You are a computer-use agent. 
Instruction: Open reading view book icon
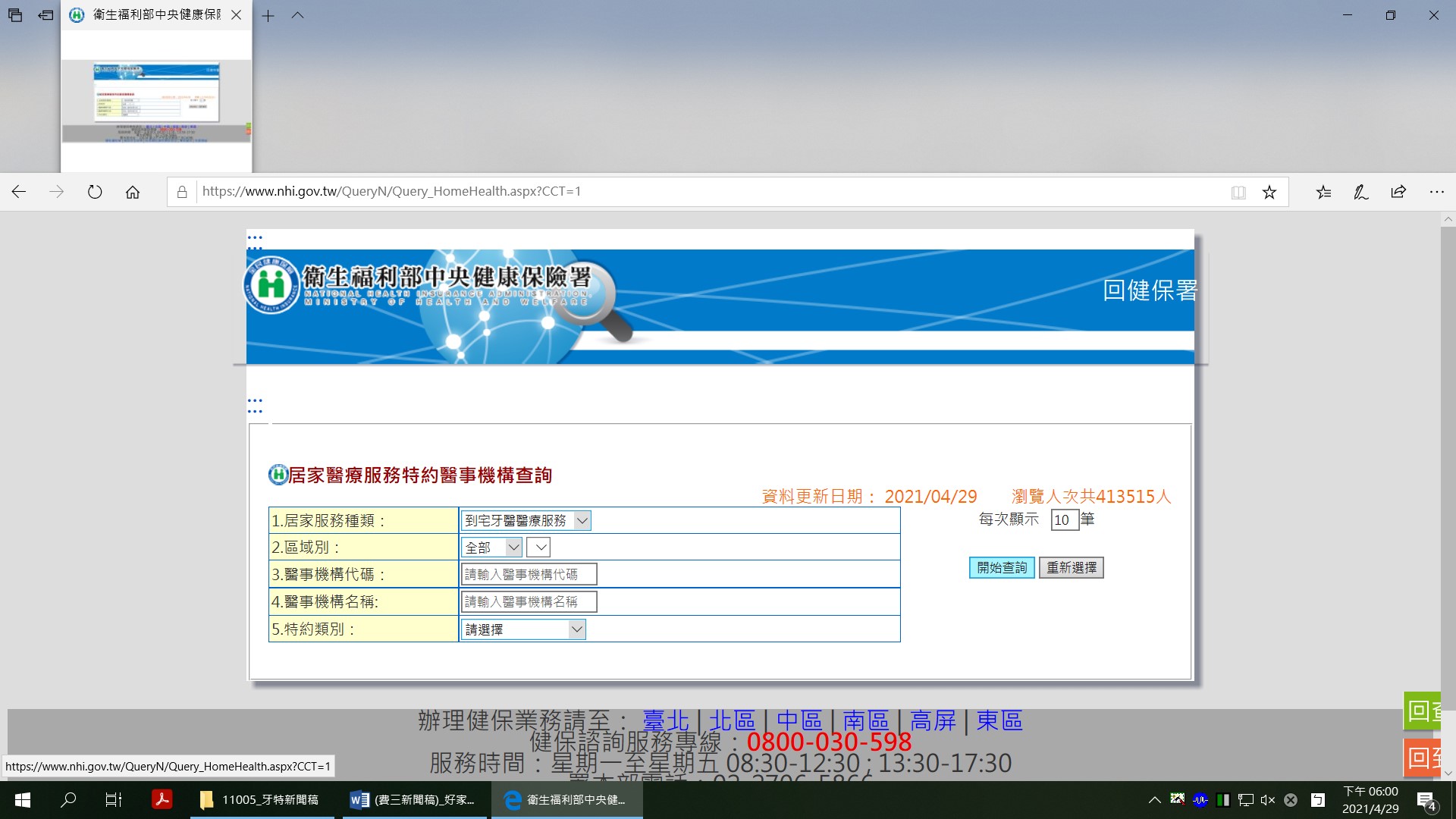tap(1238, 192)
